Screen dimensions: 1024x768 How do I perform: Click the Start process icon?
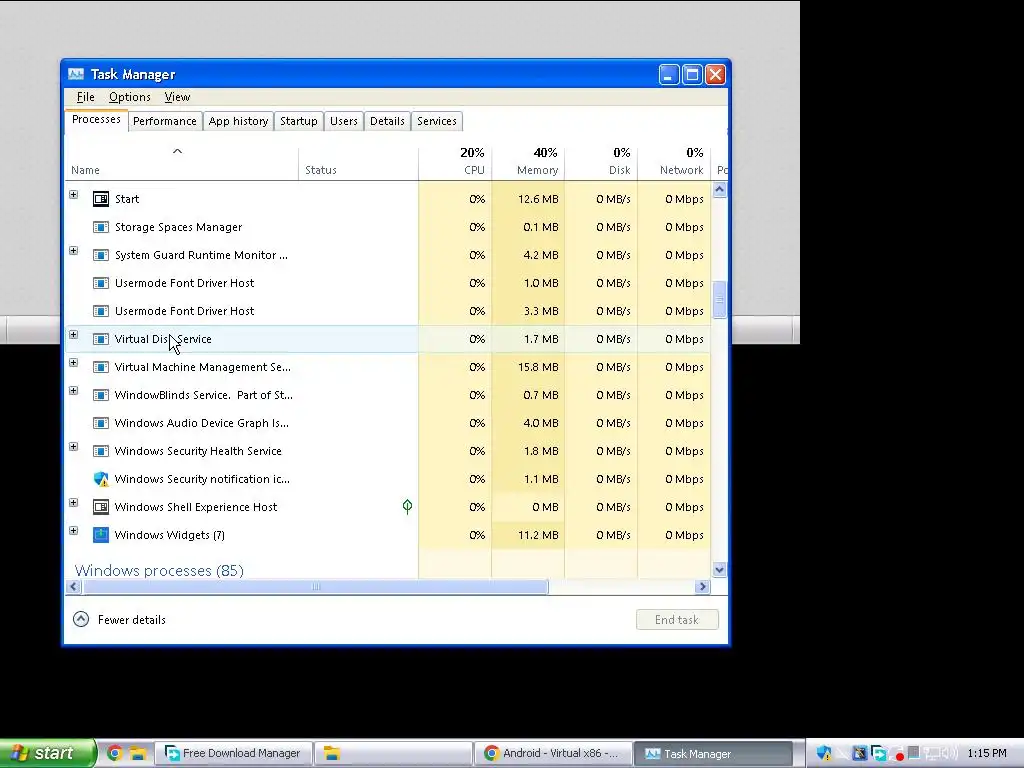pos(101,199)
